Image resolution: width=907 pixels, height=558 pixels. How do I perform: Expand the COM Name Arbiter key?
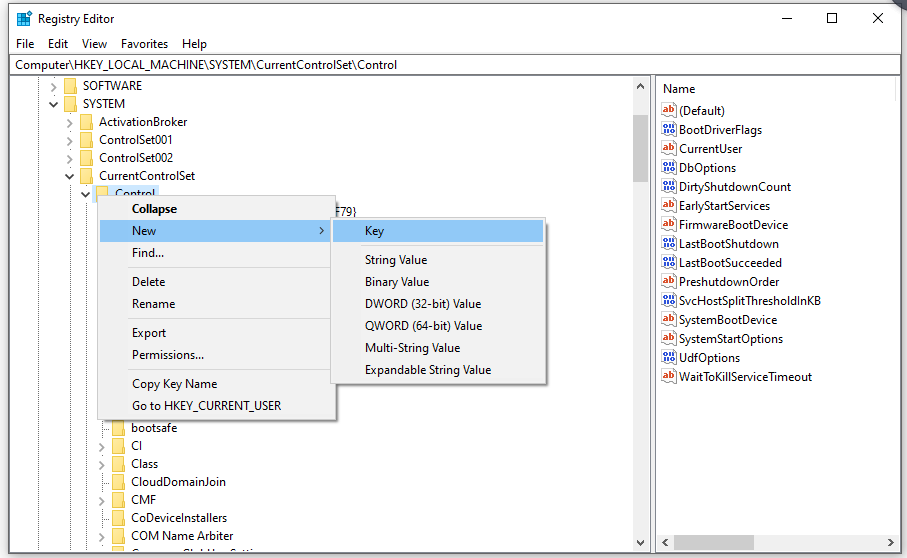[x=102, y=537]
